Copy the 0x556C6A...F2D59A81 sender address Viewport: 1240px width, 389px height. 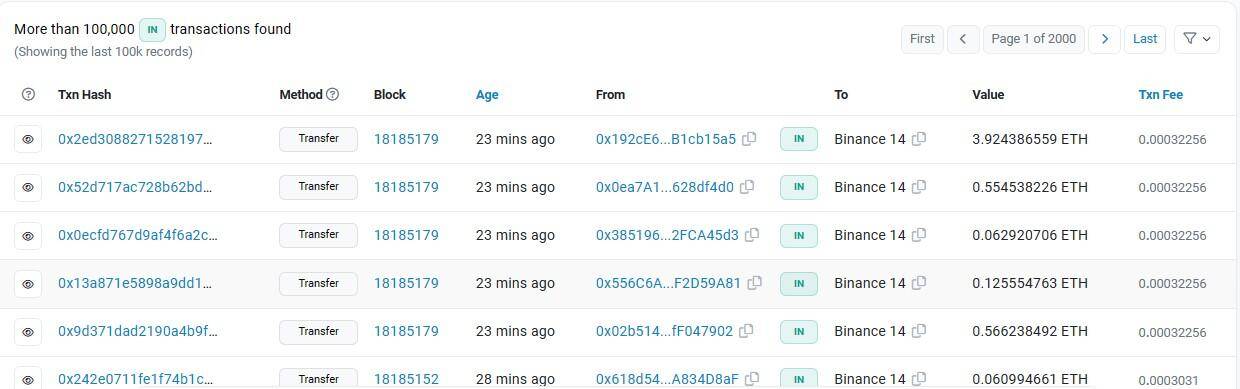(x=755, y=283)
